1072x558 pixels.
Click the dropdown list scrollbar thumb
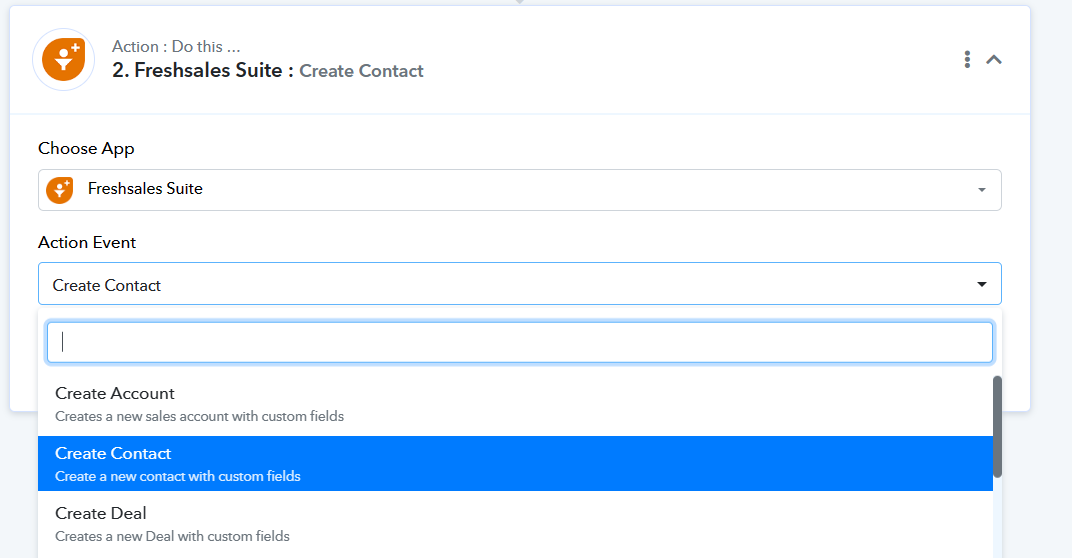[997, 427]
